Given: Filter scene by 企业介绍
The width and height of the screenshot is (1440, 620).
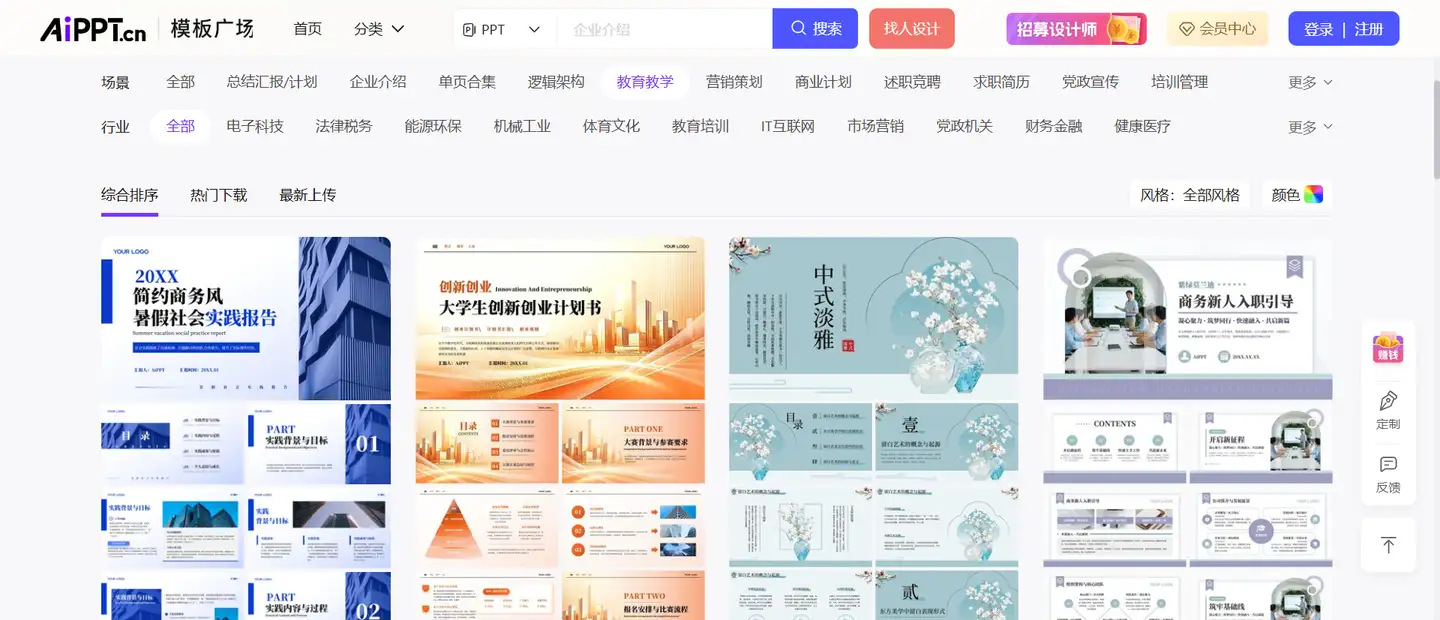Looking at the screenshot, I should coord(378,82).
